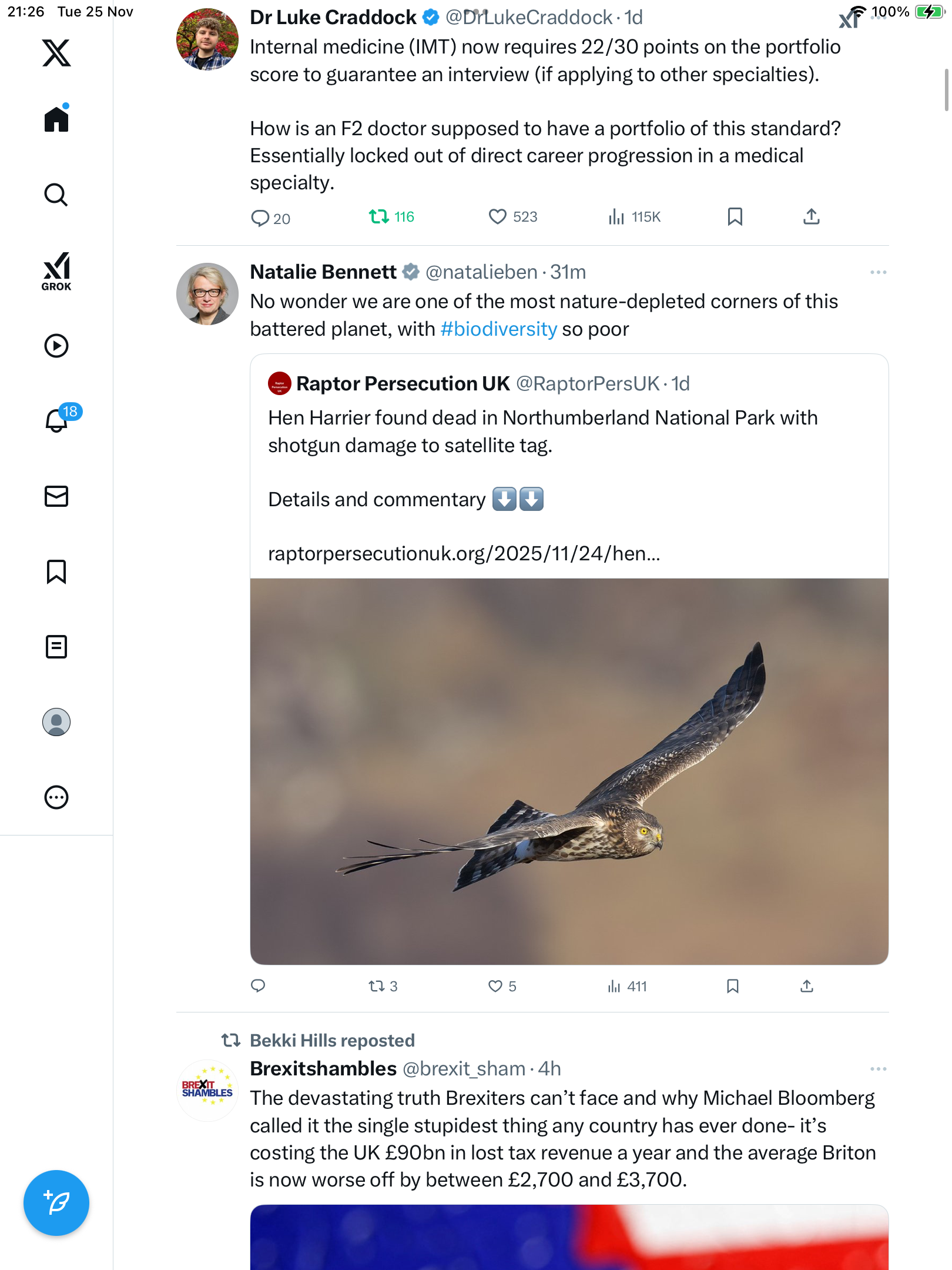The height and width of the screenshot is (1270, 952).
Task: Open the video play tab in sidebar
Action: [56, 346]
